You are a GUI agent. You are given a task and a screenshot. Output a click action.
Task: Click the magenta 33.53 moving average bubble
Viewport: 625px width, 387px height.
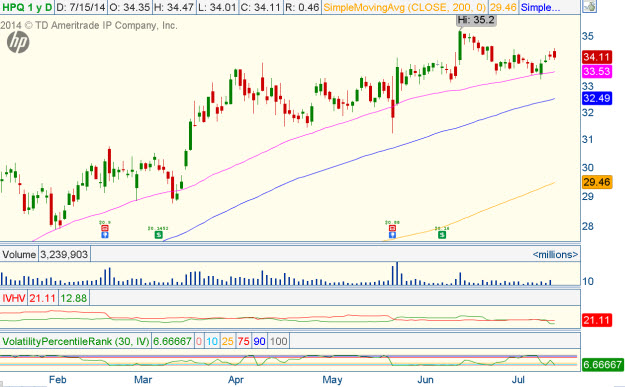597,71
